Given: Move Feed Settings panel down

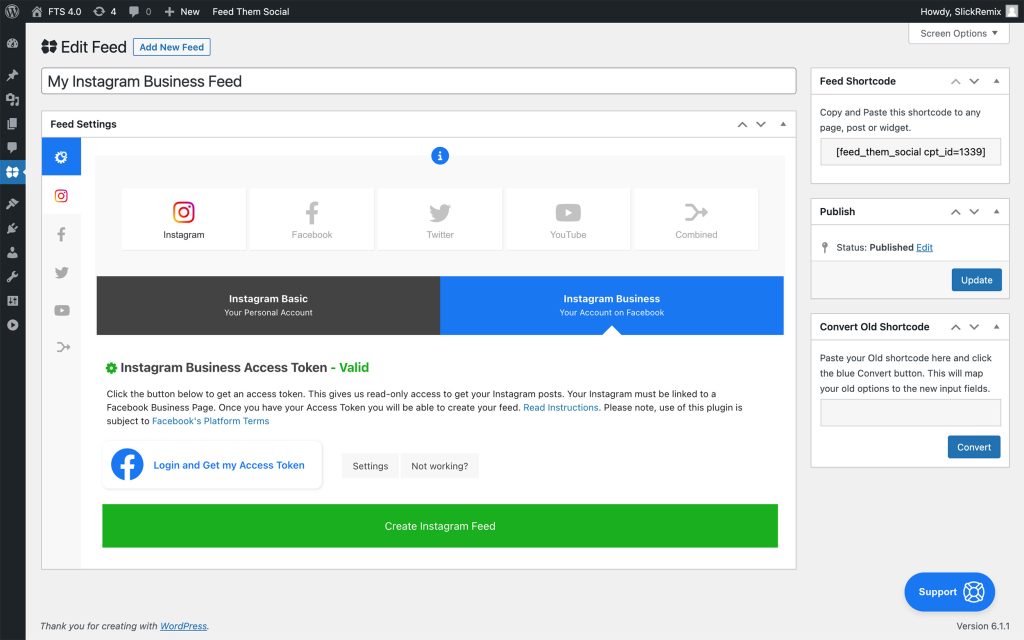Looking at the screenshot, I should (761, 124).
